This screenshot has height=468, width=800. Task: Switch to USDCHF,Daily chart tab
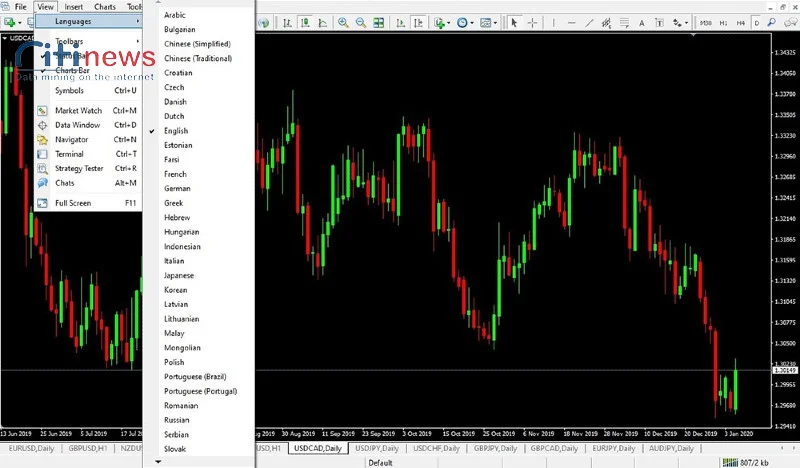(x=437, y=448)
